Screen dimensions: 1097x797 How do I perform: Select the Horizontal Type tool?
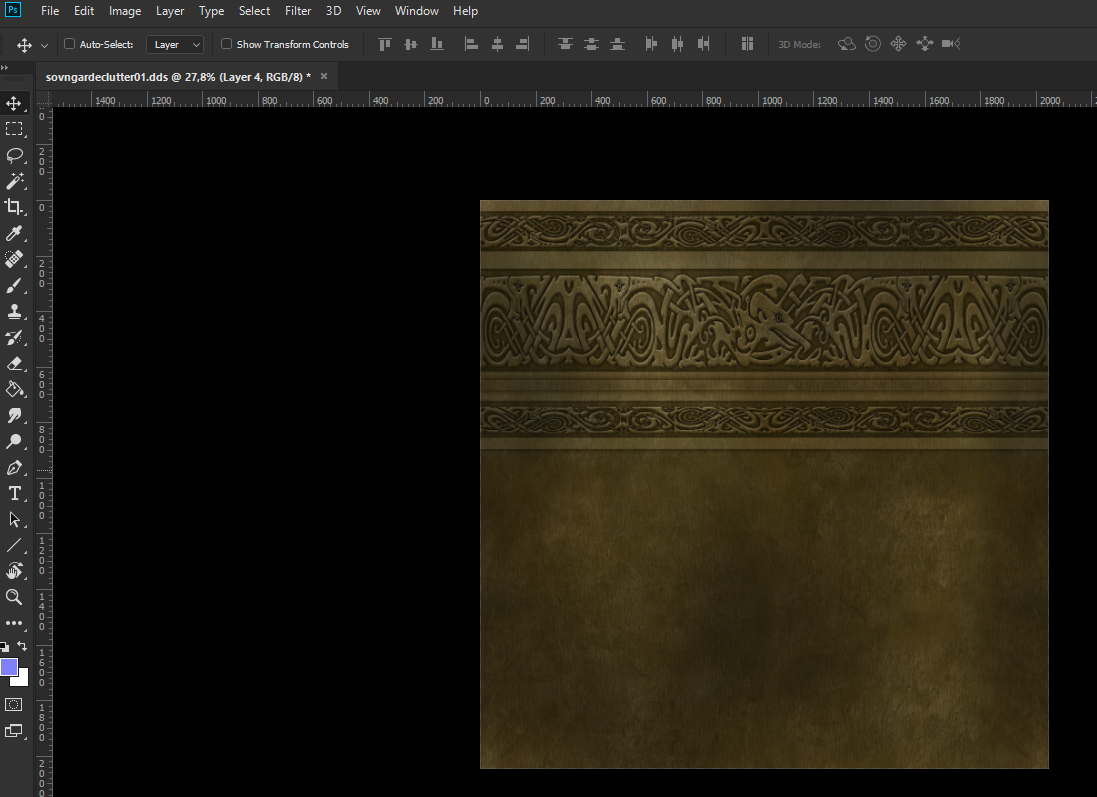click(14, 493)
